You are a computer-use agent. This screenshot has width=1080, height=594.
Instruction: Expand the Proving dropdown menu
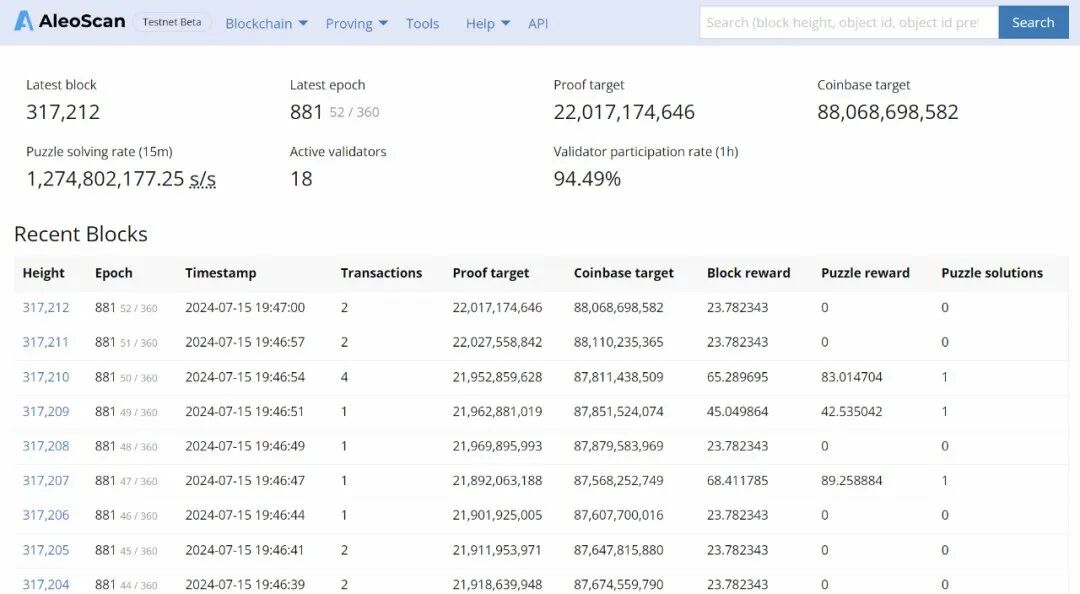[356, 23]
